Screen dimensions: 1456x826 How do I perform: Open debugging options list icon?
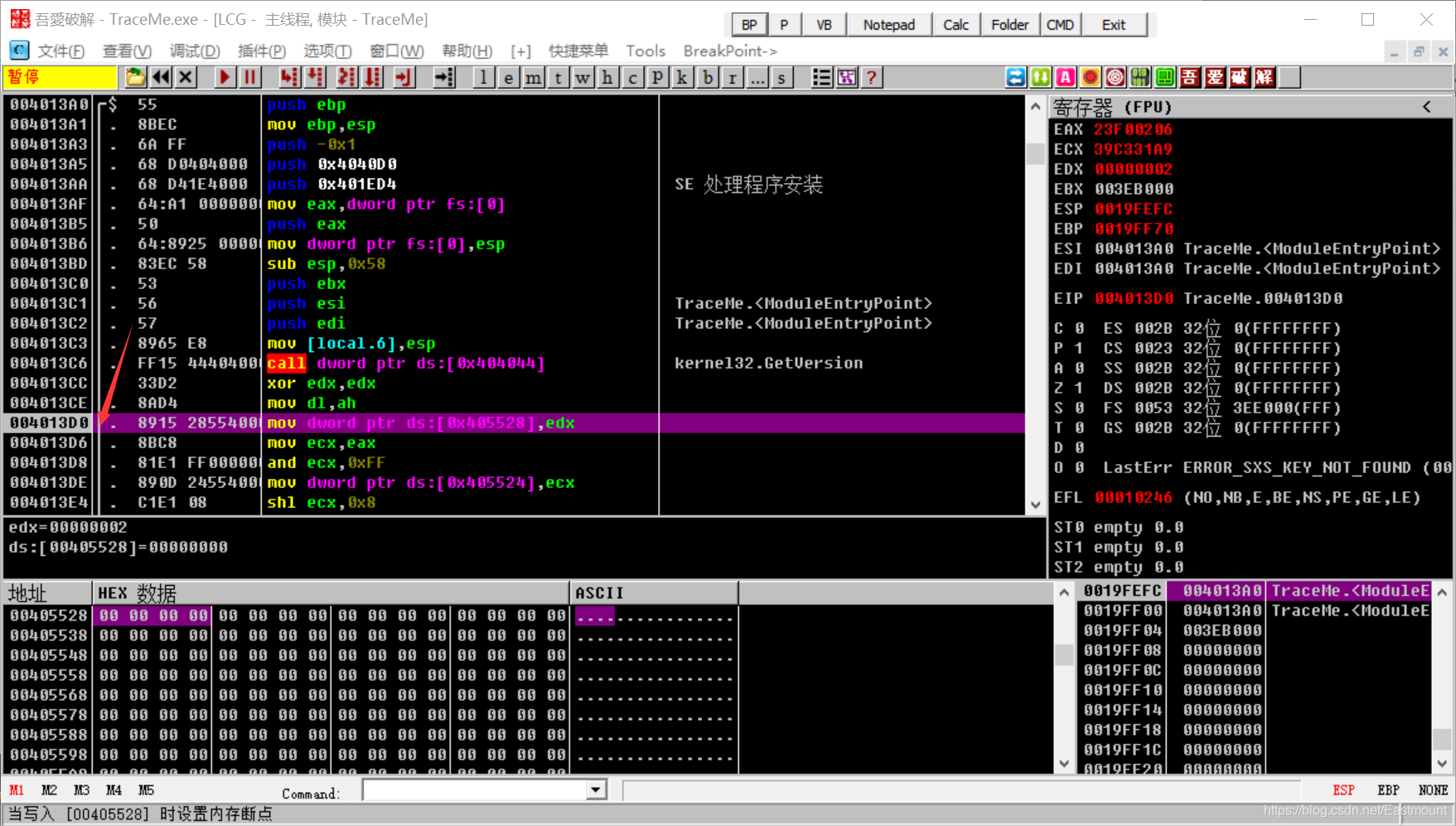click(821, 78)
